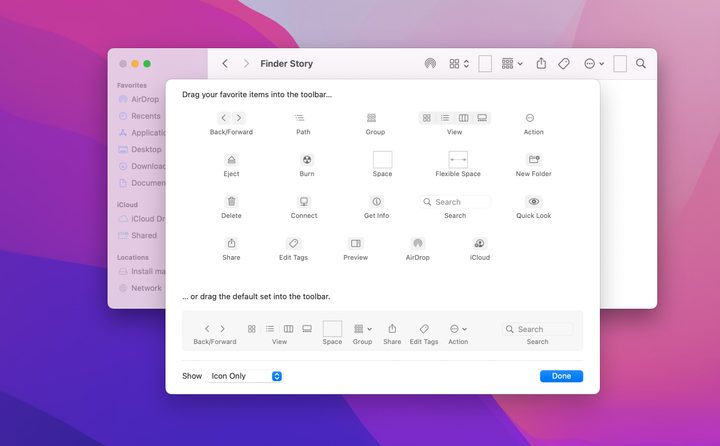Screen dimensions: 720x446
Task: Open the Show Icon Only dropdown
Action: 244,376
